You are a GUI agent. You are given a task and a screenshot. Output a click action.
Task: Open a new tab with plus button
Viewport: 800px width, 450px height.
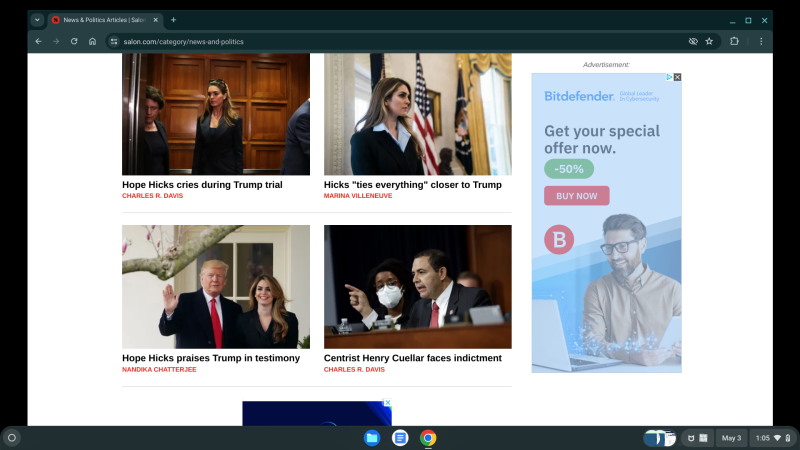[173, 19]
